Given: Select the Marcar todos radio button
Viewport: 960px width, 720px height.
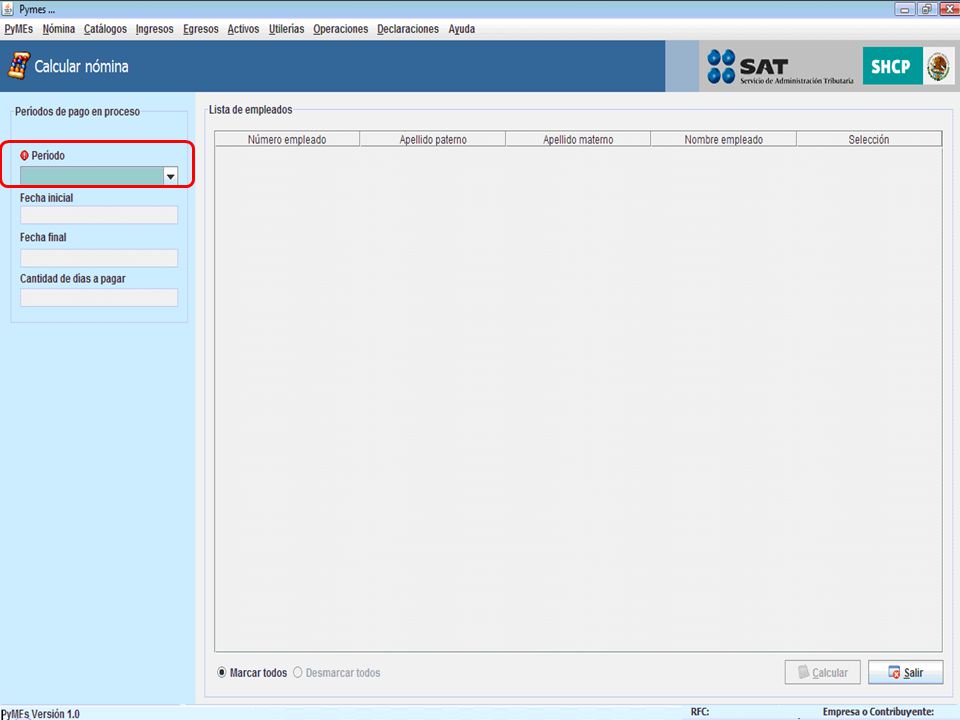Looking at the screenshot, I should 222,672.
